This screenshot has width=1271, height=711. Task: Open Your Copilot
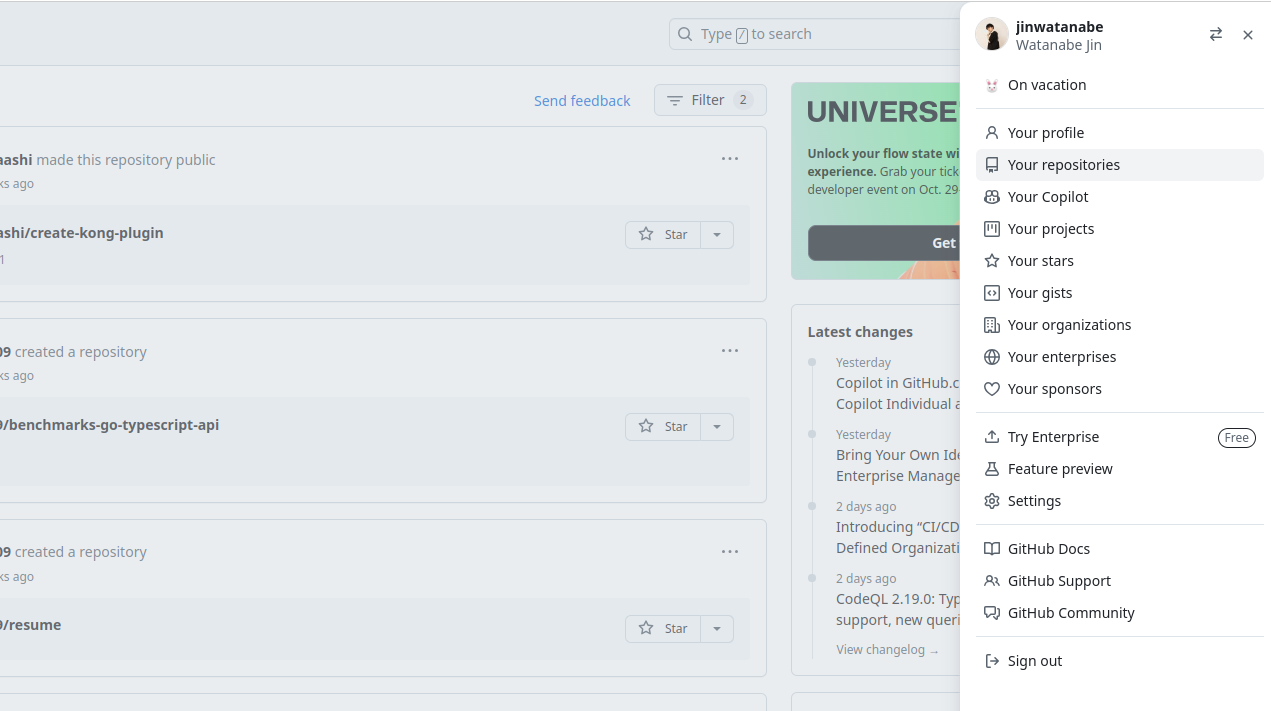tap(1120, 197)
